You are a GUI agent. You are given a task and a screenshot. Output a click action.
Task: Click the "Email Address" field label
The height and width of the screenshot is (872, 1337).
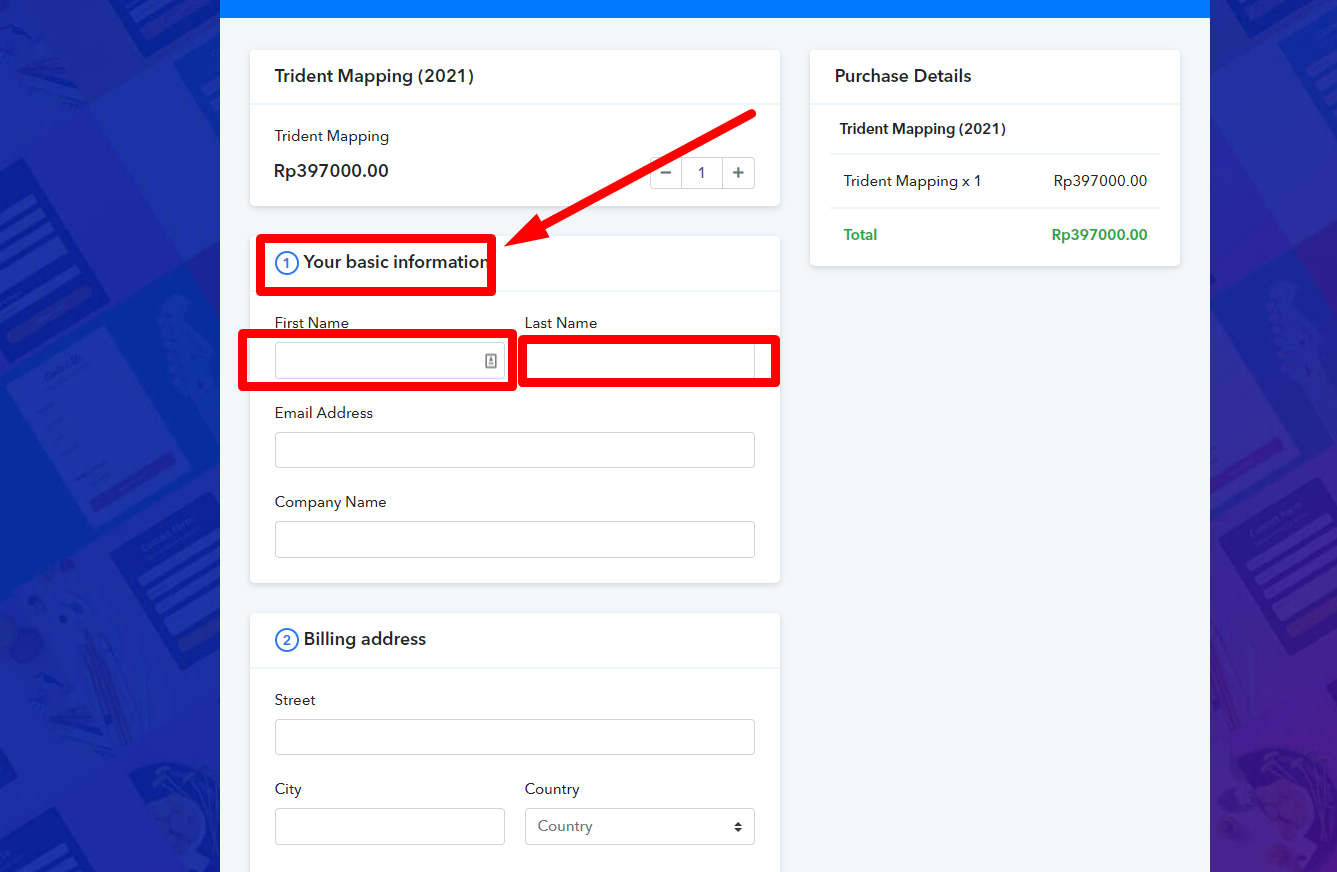point(324,413)
